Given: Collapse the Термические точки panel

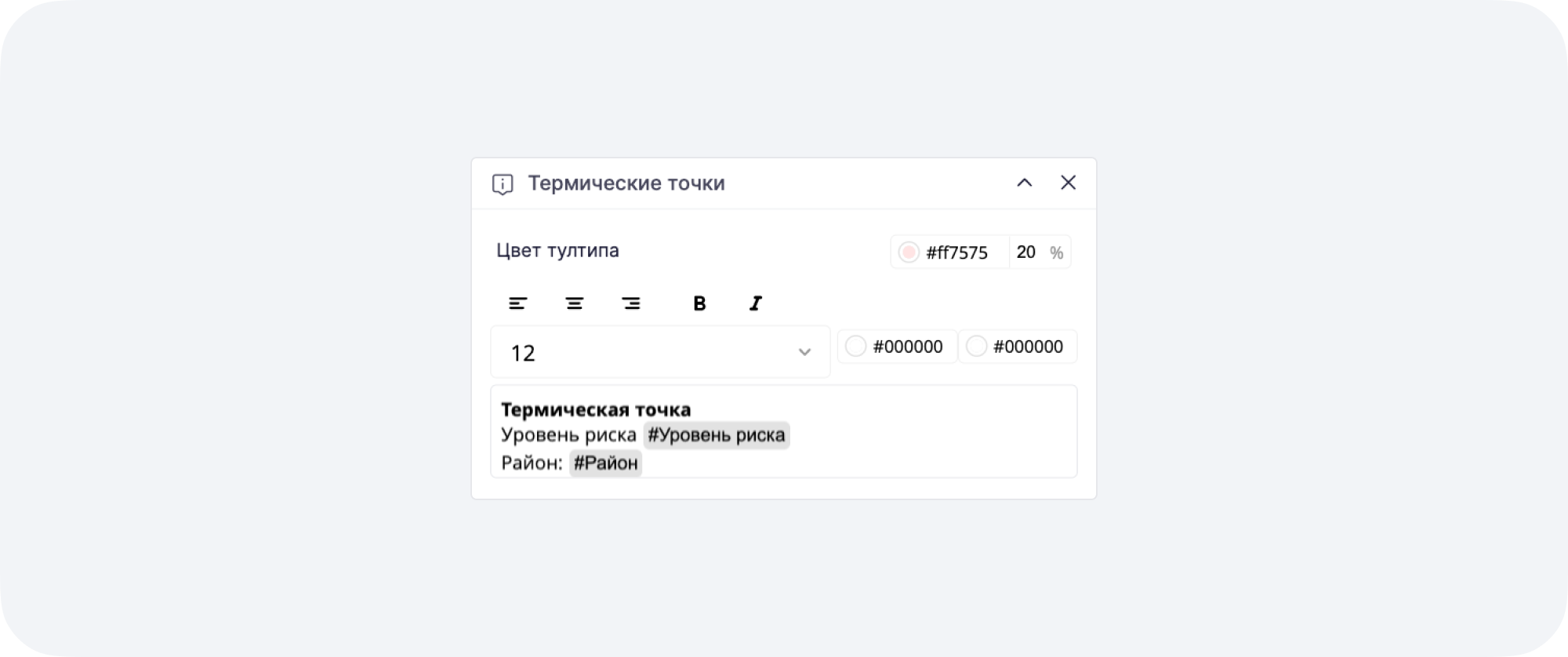Looking at the screenshot, I should coord(1025,183).
